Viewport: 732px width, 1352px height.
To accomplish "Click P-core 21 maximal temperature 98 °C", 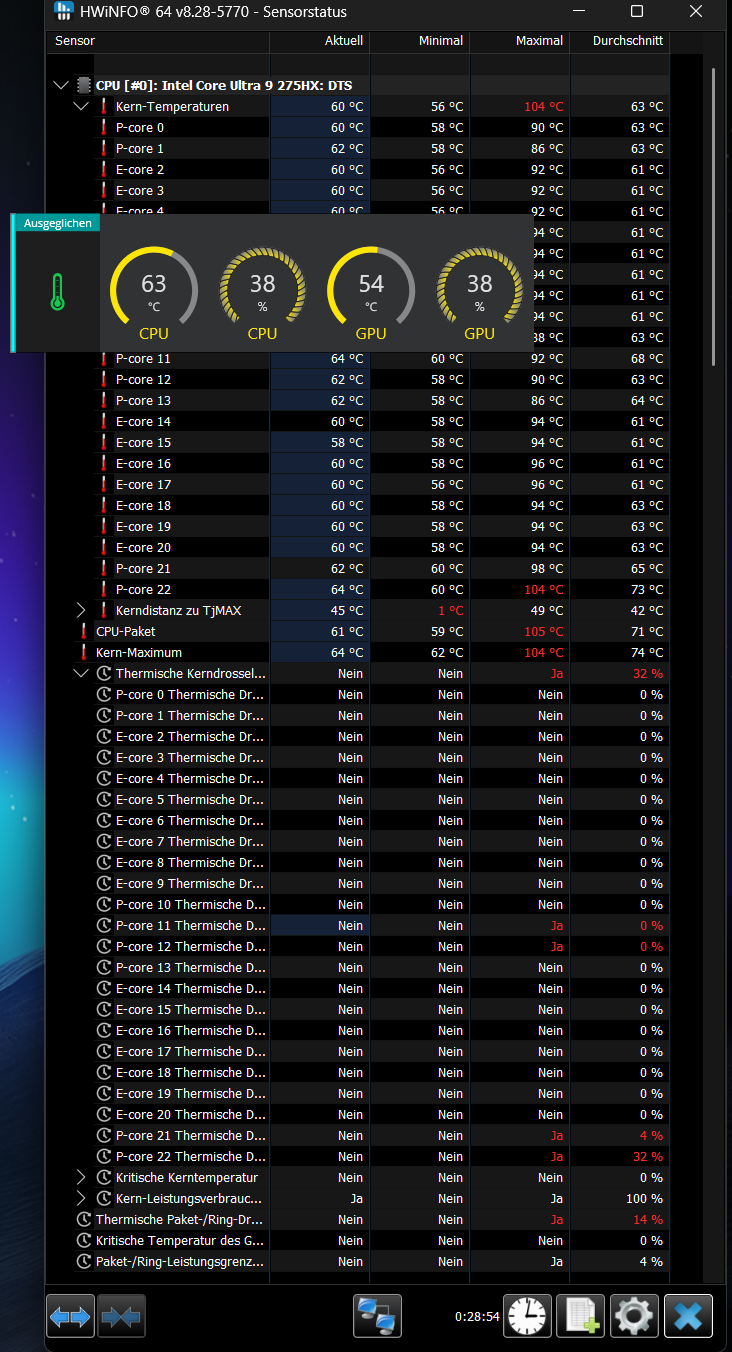I will [548, 569].
